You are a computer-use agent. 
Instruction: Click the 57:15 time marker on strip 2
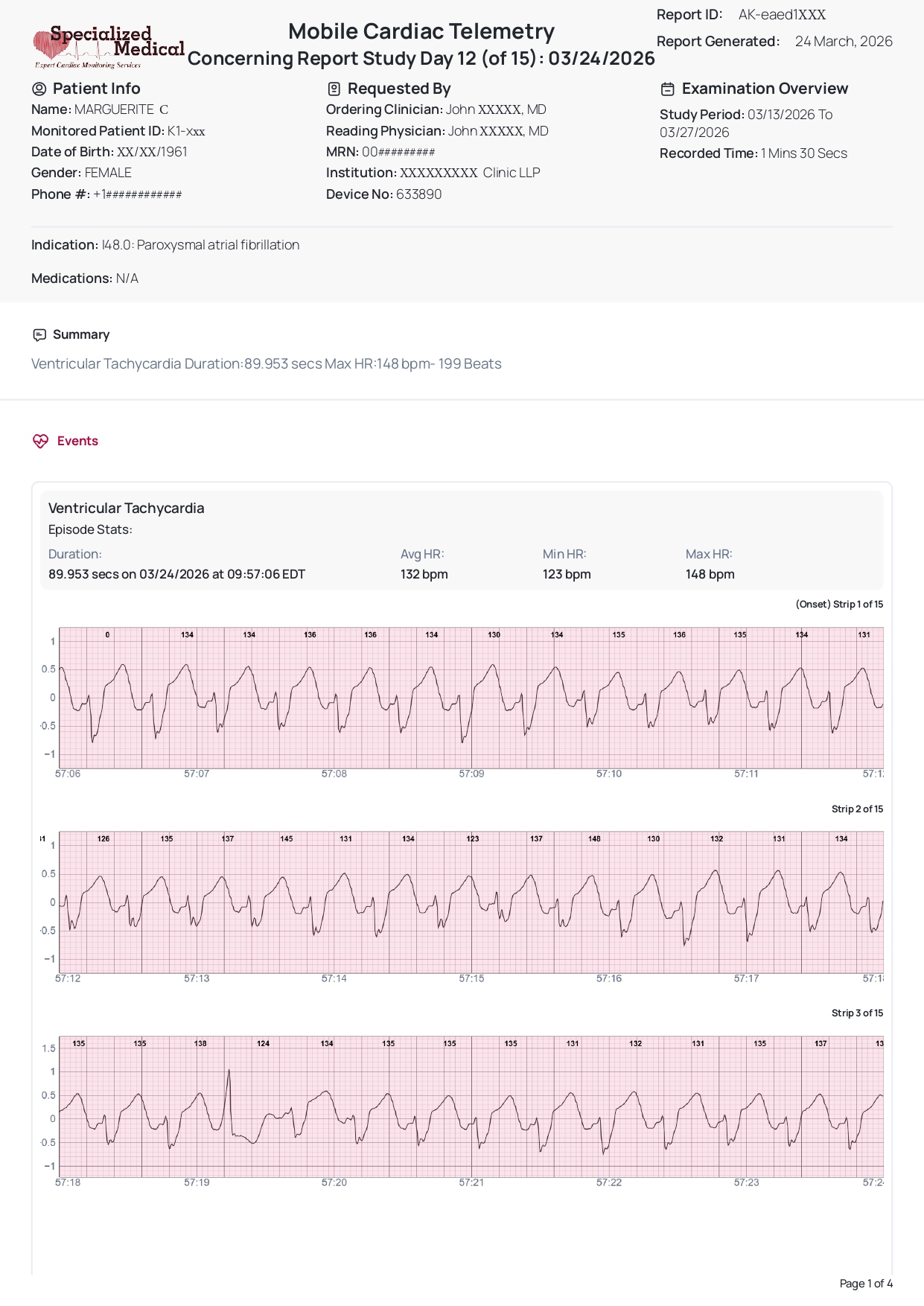point(471,978)
